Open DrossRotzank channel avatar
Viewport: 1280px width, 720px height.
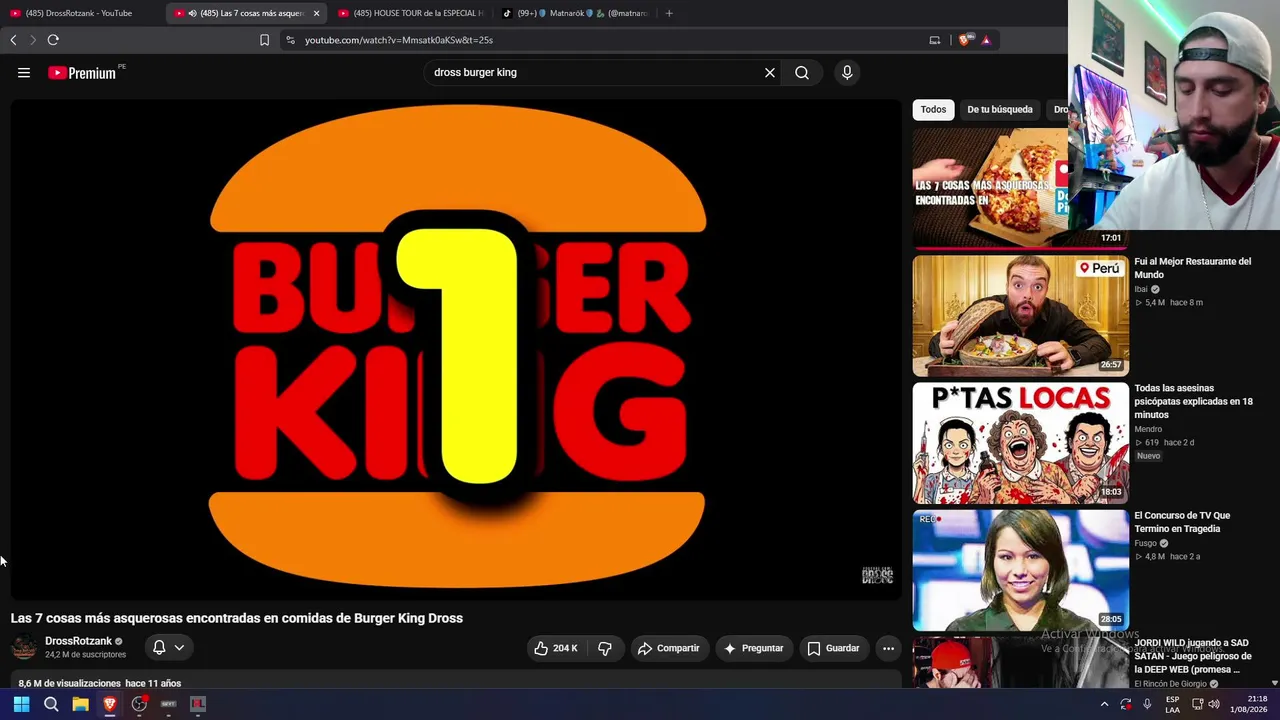pos(24,647)
